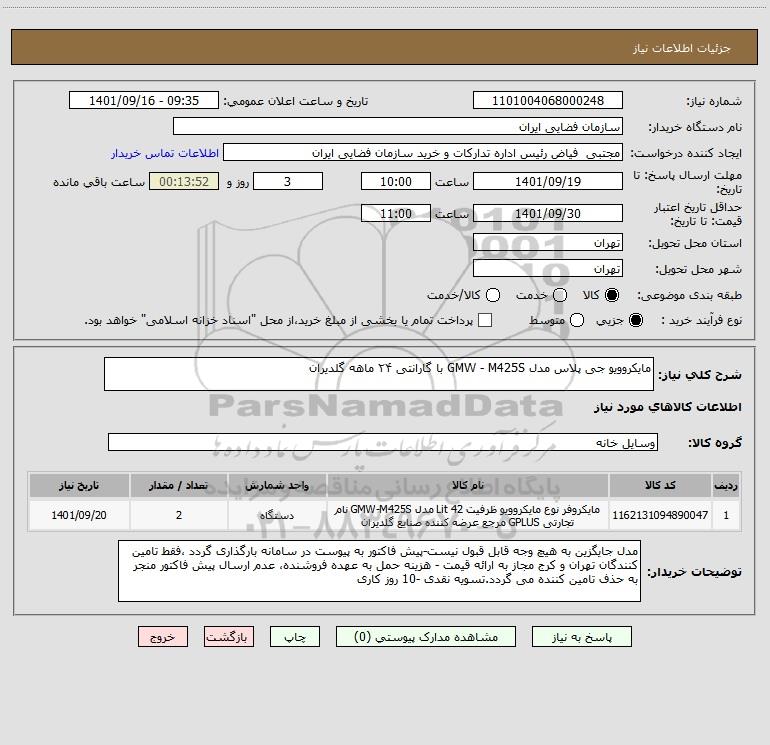The height and width of the screenshot is (745, 770).
Task: Select the کالا radio button
Action: 612,295
